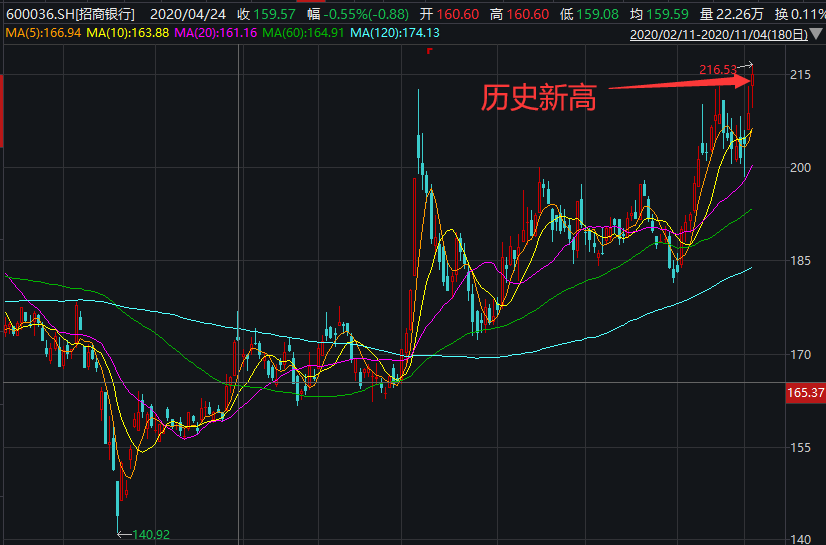This screenshot has width=826, height=545.
Task: Click the 140.92 lowest price marker
Action: (150, 534)
